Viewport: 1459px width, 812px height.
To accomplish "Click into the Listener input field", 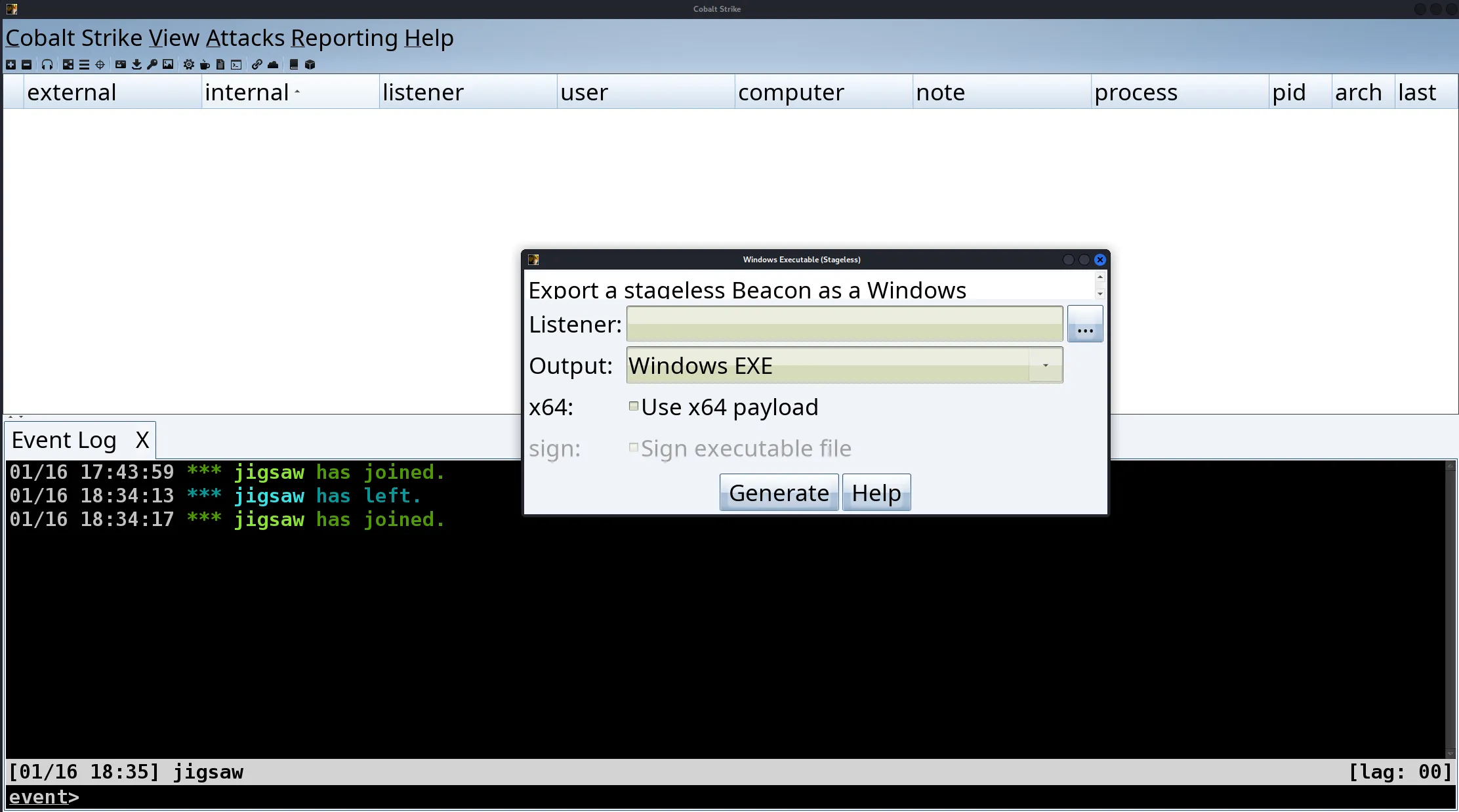I will 844,324.
